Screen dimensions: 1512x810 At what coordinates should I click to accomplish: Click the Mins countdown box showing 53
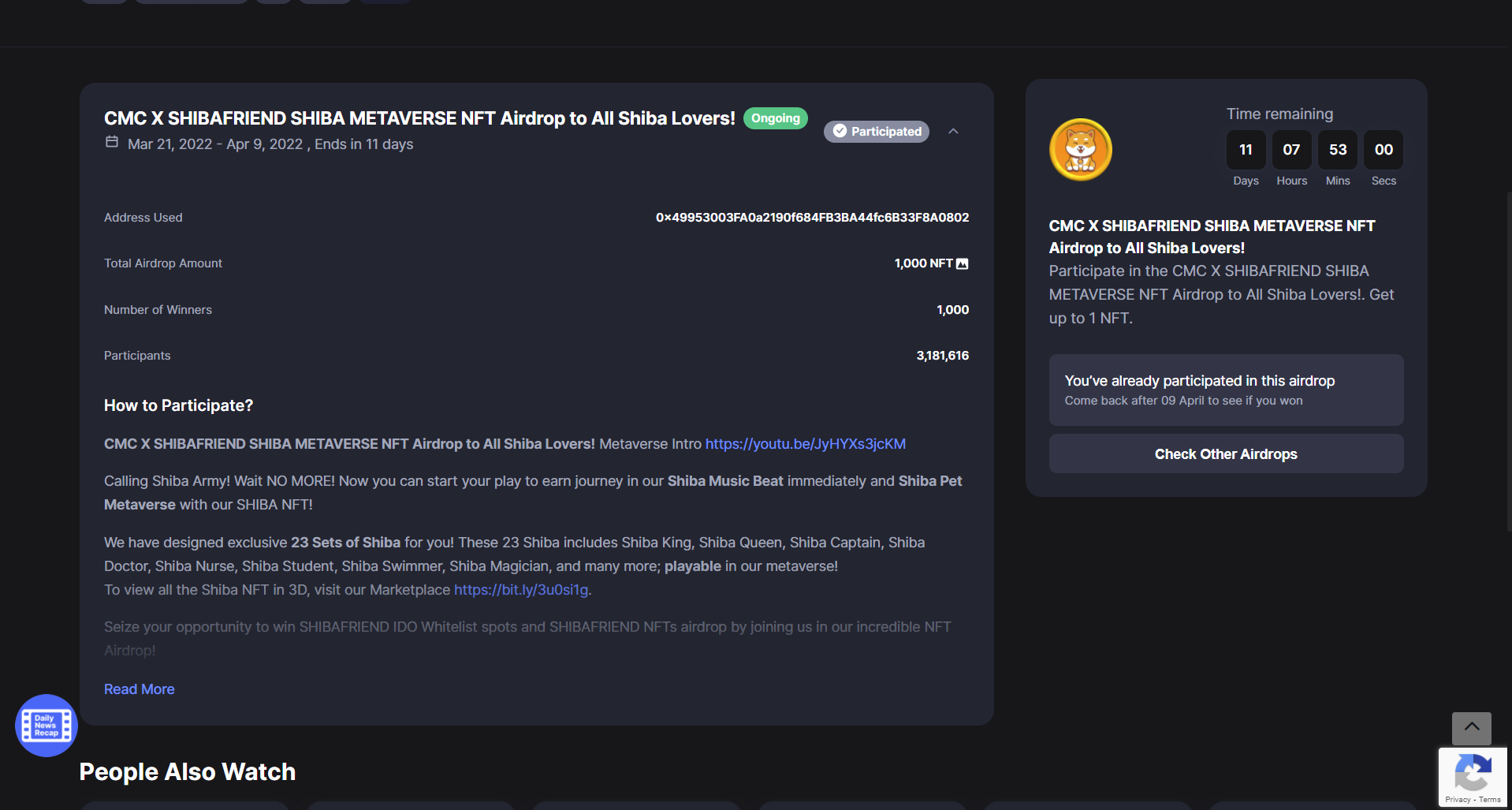(x=1338, y=150)
